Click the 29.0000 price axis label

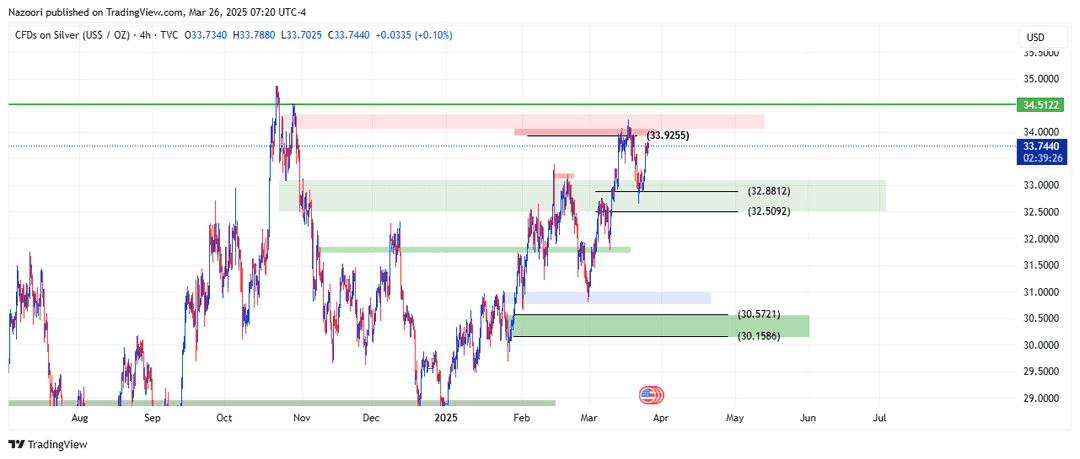(1041, 398)
